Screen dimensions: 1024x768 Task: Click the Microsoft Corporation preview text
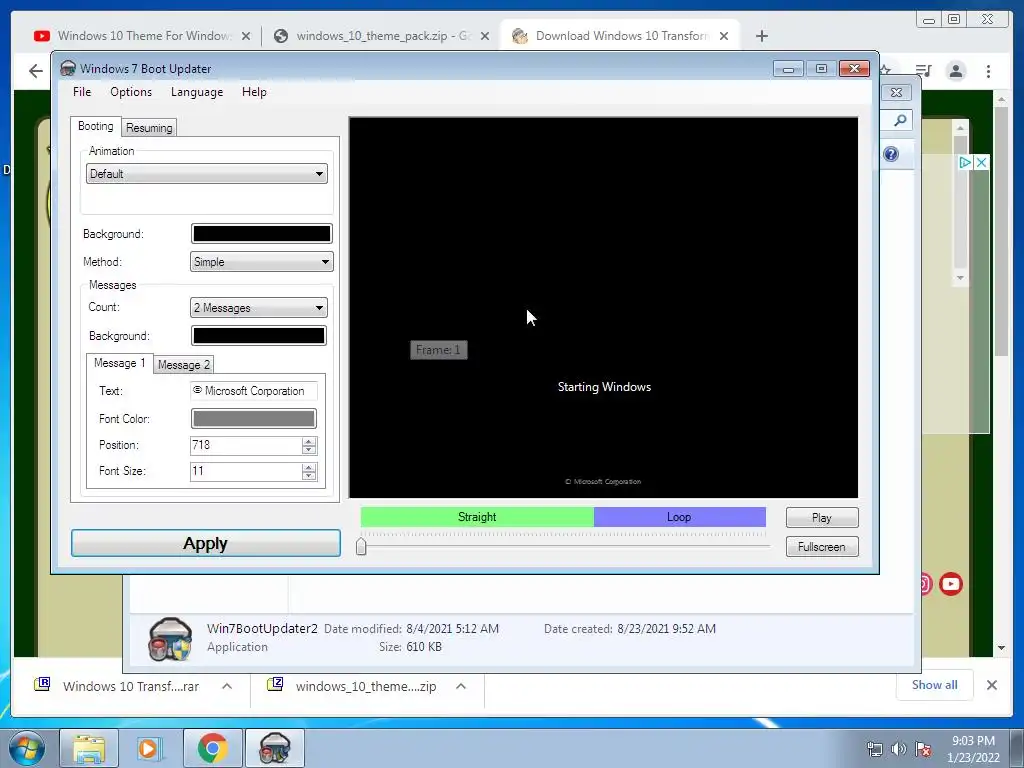coord(603,482)
